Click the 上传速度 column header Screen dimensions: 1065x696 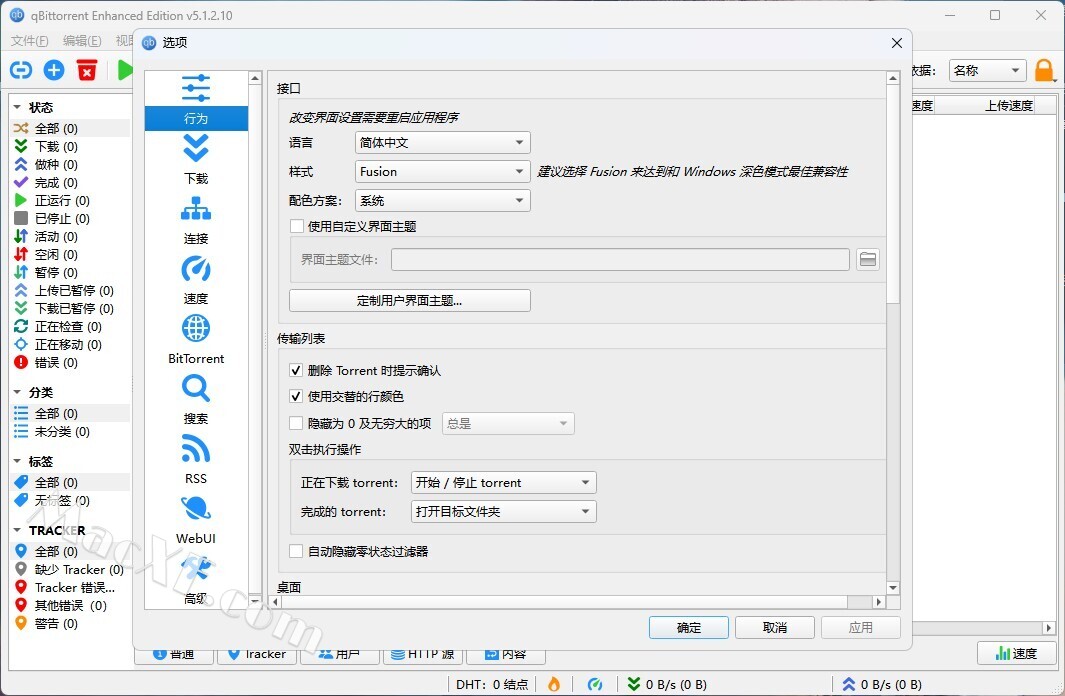tap(1009, 105)
